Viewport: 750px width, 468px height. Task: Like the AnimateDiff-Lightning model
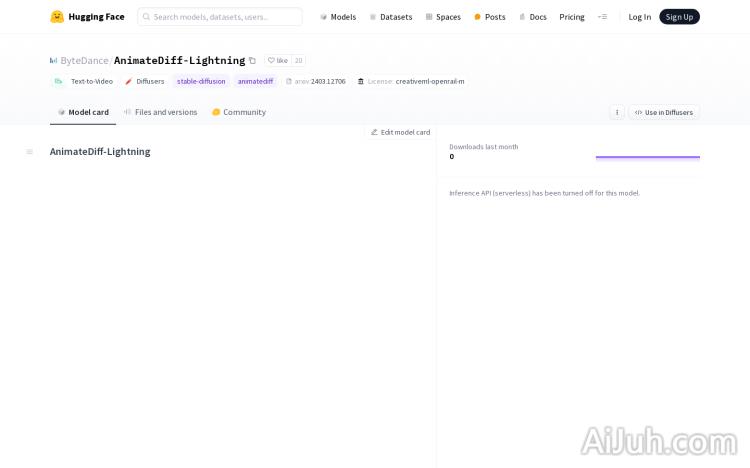(x=278, y=60)
